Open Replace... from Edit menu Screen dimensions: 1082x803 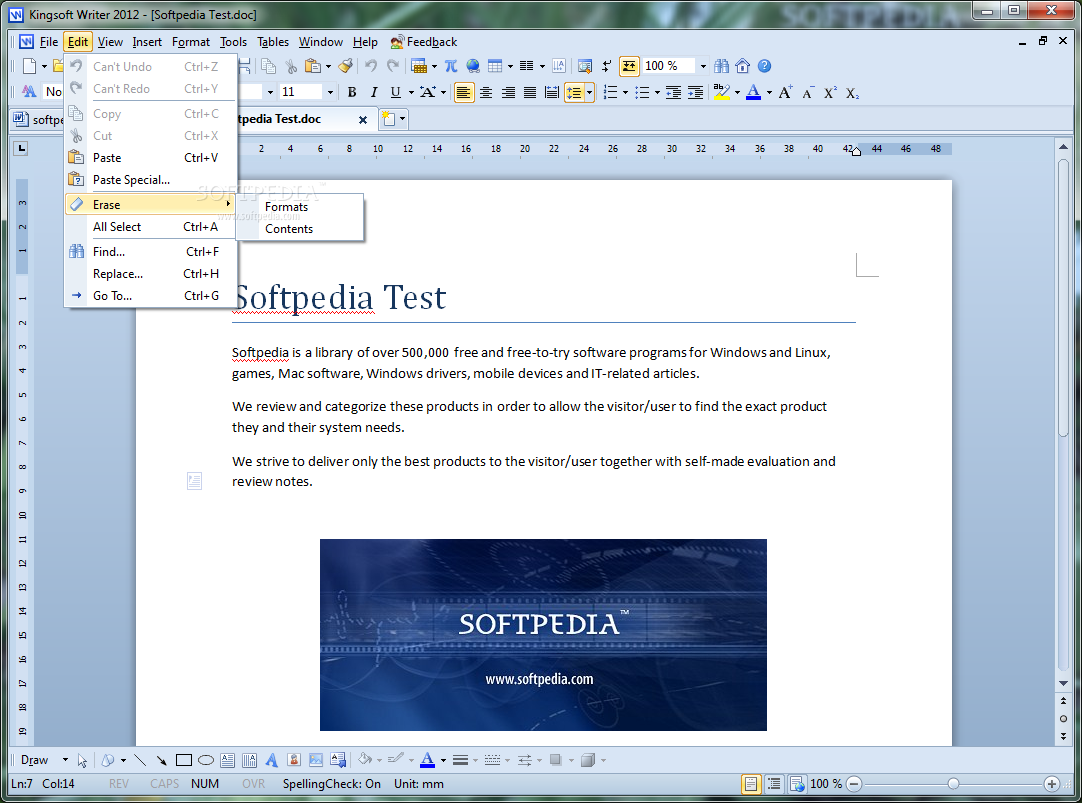(x=151, y=274)
